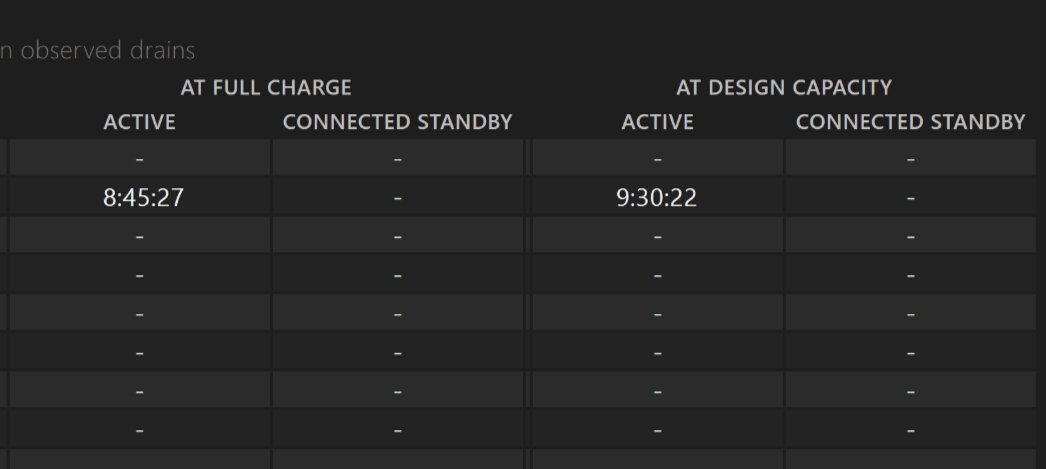Click CONNECTED STANDBY header under AT DESIGN CAPACITY

[x=910, y=122]
